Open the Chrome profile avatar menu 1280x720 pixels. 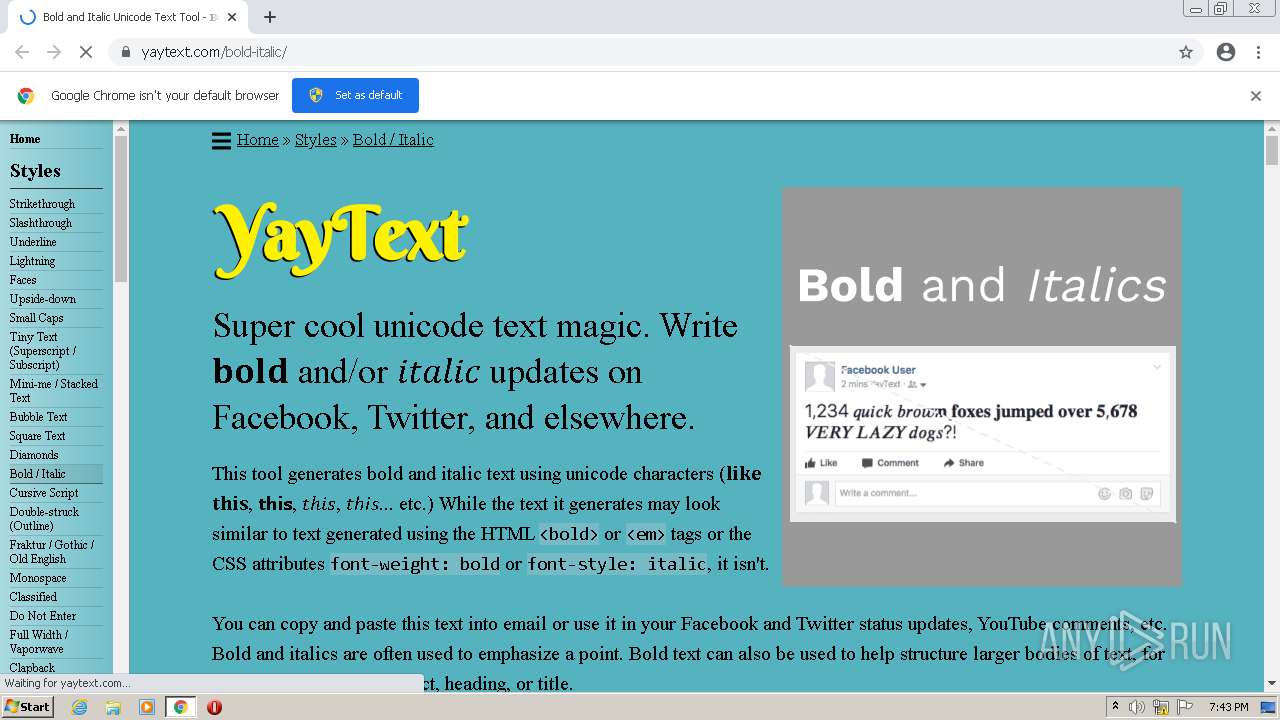point(1226,52)
